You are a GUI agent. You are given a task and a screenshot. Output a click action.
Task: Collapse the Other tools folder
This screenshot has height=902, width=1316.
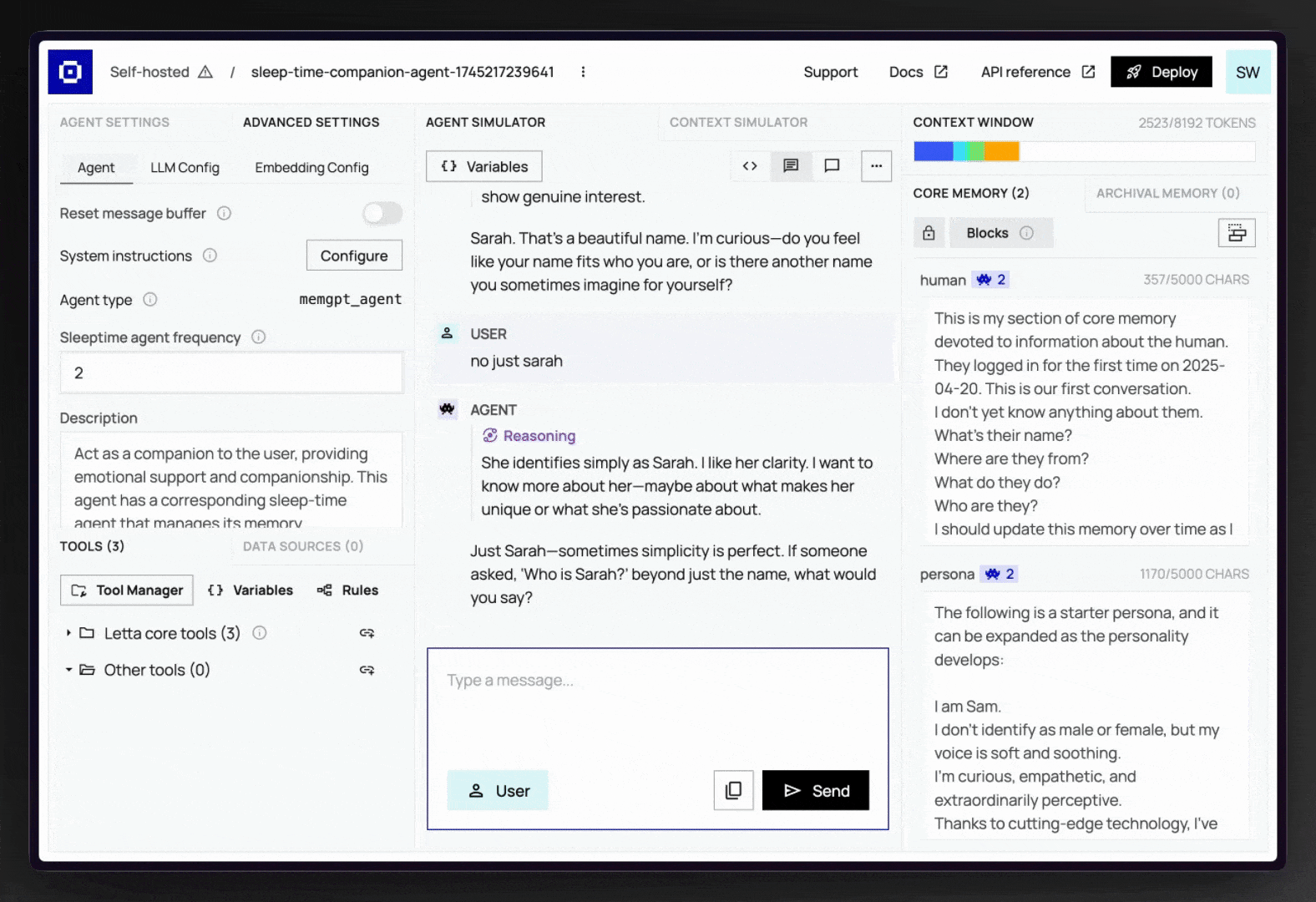tap(68, 670)
